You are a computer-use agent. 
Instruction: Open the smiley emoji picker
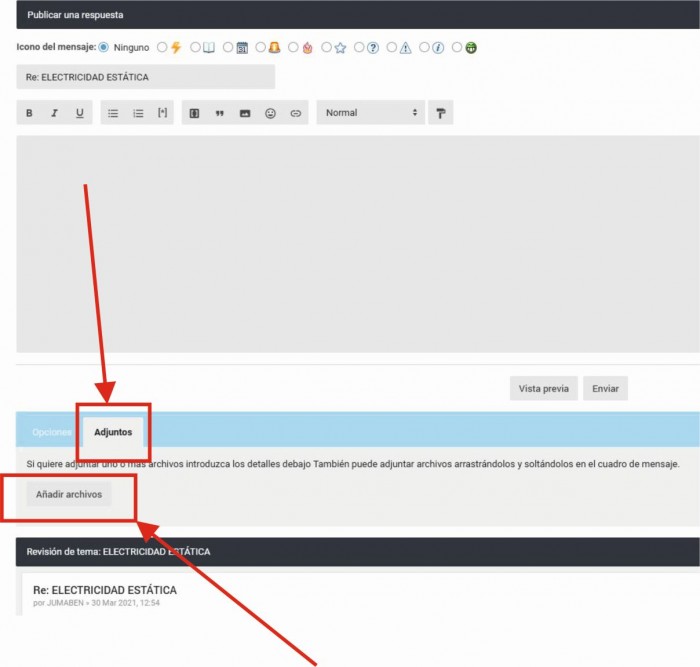pyautogui.click(x=270, y=113)
